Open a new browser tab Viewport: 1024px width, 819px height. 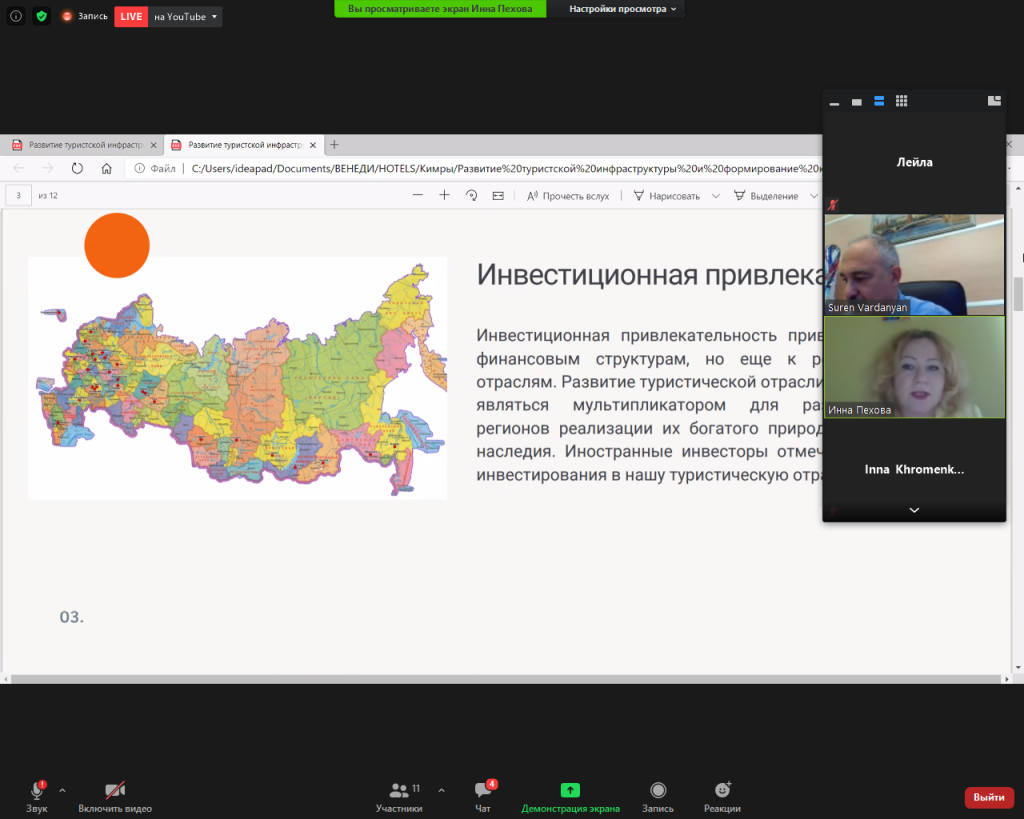pos(335,145)
